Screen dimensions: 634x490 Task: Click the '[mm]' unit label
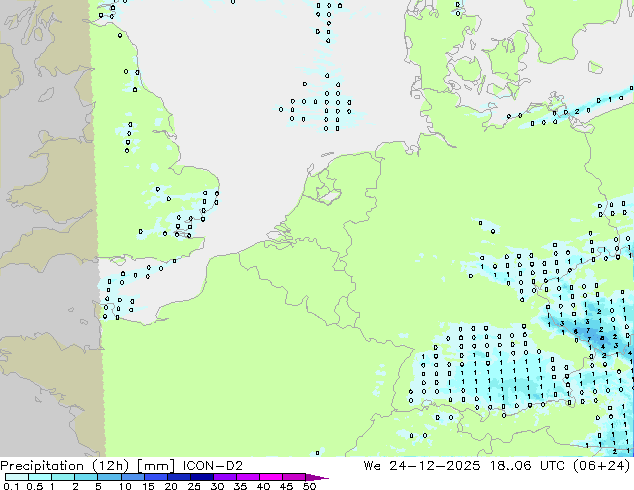156,466
